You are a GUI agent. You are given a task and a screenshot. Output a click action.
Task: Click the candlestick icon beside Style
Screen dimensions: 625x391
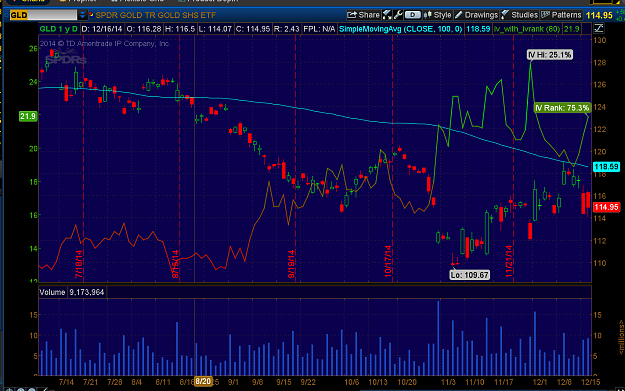[x=428, y=15]
